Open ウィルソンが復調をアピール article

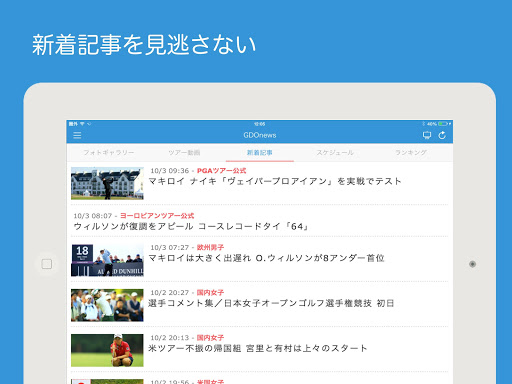(191, 227)
